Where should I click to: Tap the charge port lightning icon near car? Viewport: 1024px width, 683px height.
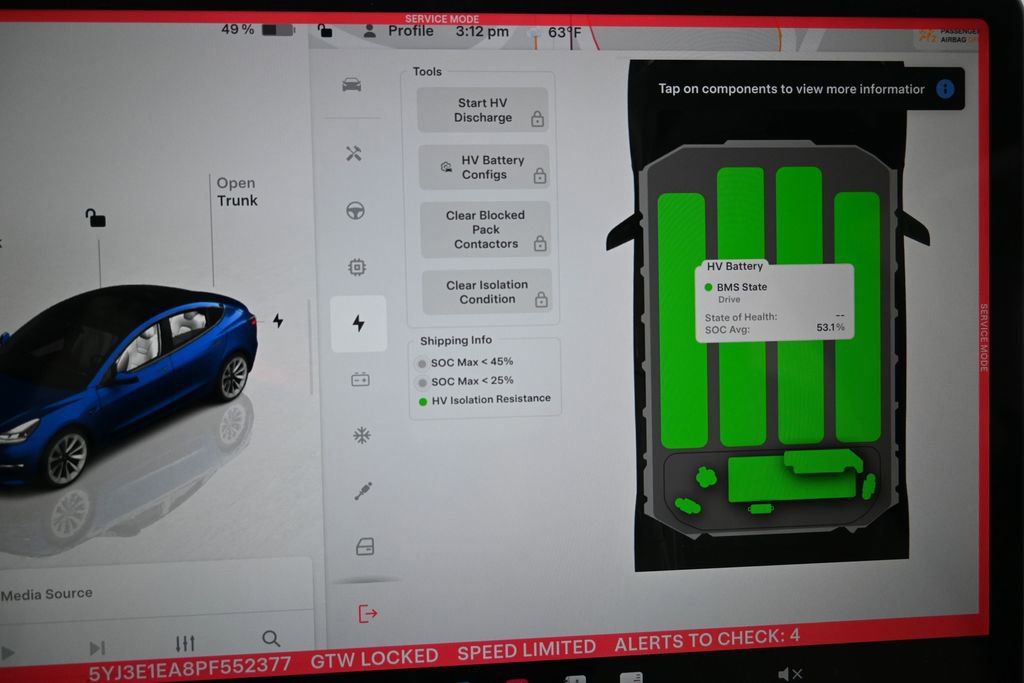(278, 320)
